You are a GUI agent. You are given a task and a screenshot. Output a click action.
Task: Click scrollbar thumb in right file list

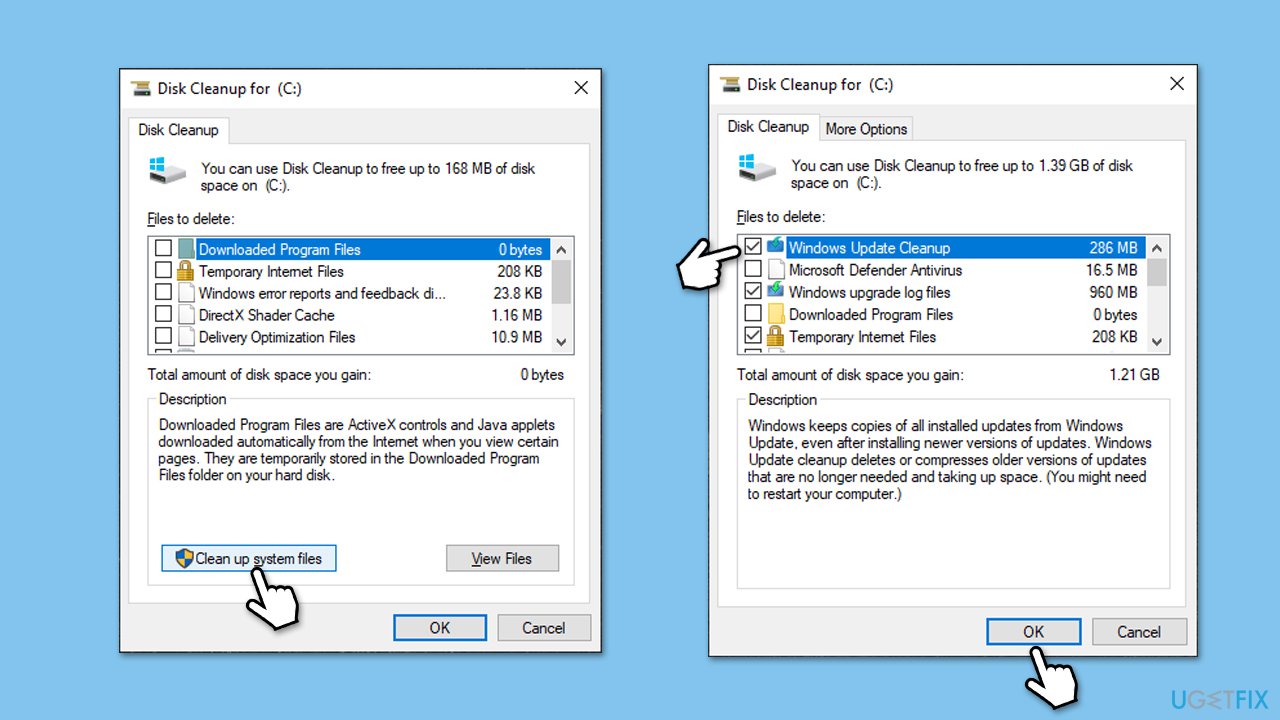click(1157, 272)
